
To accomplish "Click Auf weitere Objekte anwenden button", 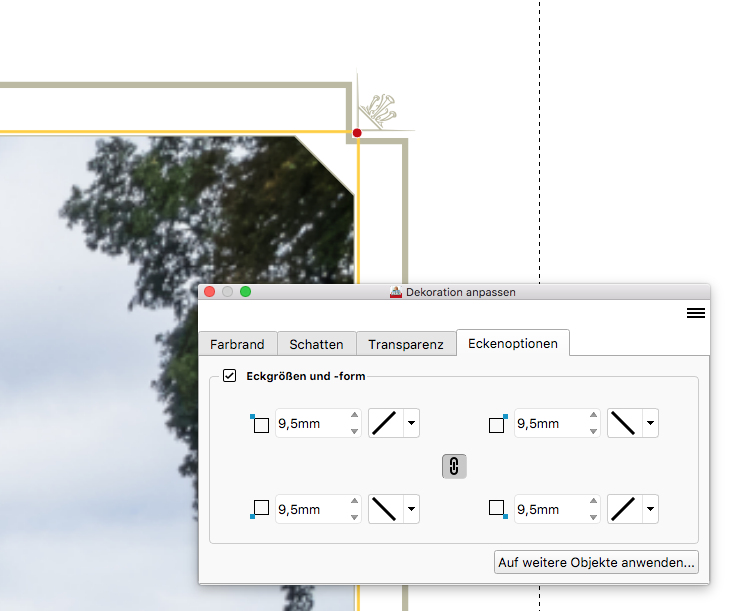I will (596, 562).
